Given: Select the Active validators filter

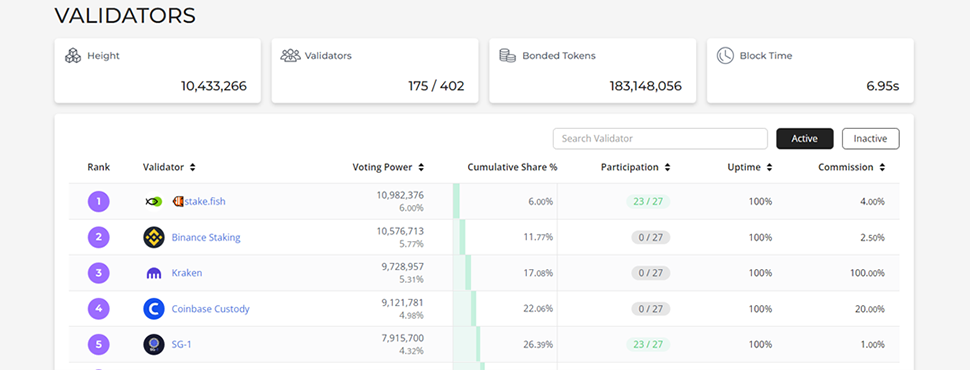Looking at the screenshot, I should click(x=805, y=139).
